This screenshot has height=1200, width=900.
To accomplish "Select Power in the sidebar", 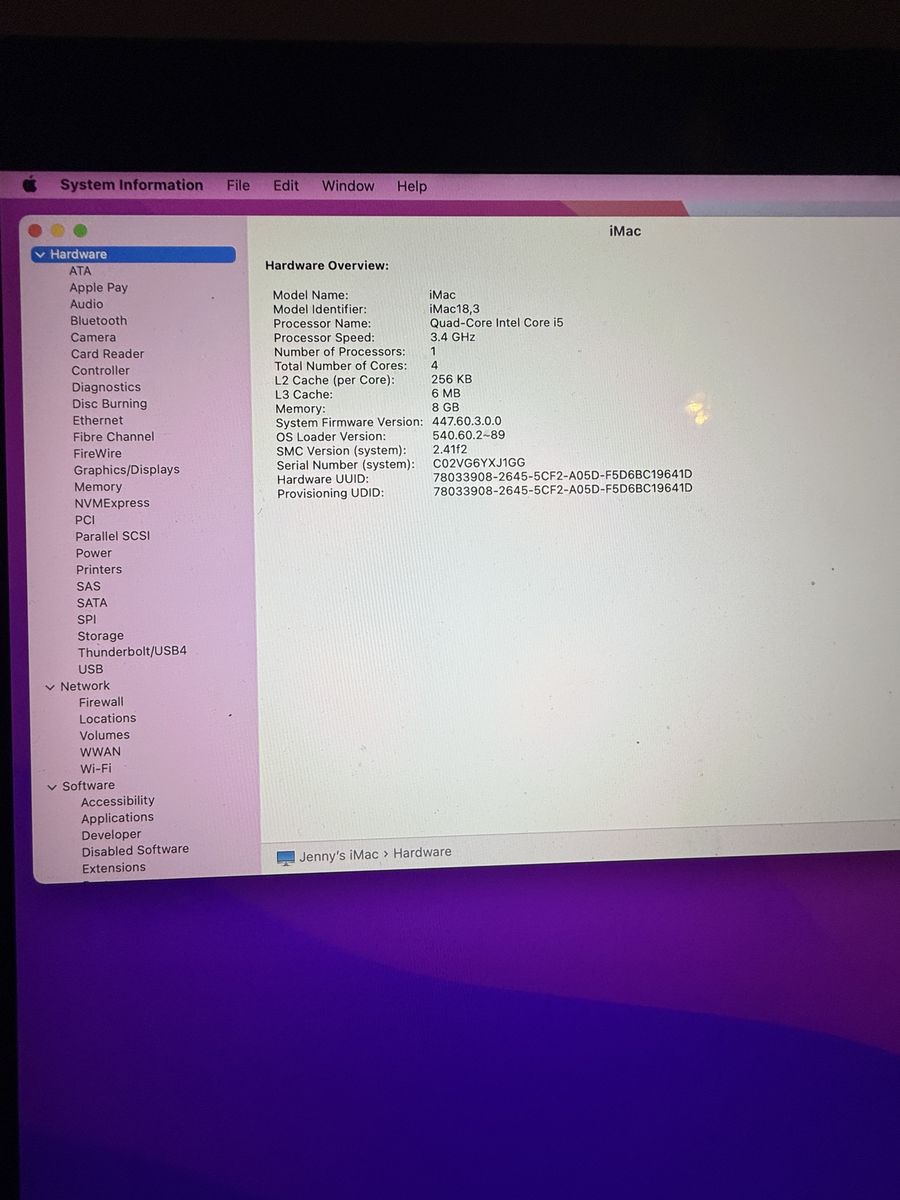I will click(x=94, y=553).
